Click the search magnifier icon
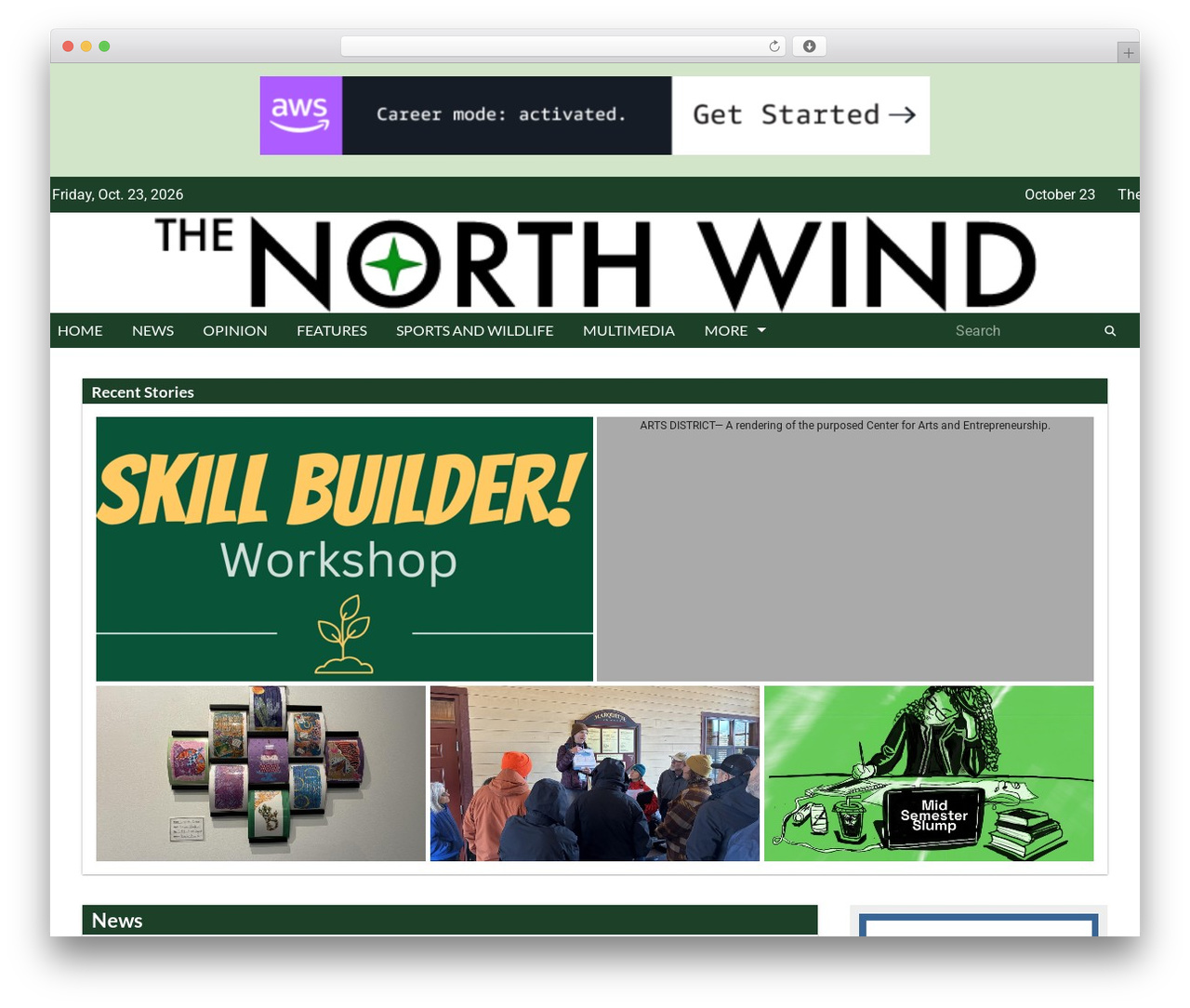 tap(1110, 331)
